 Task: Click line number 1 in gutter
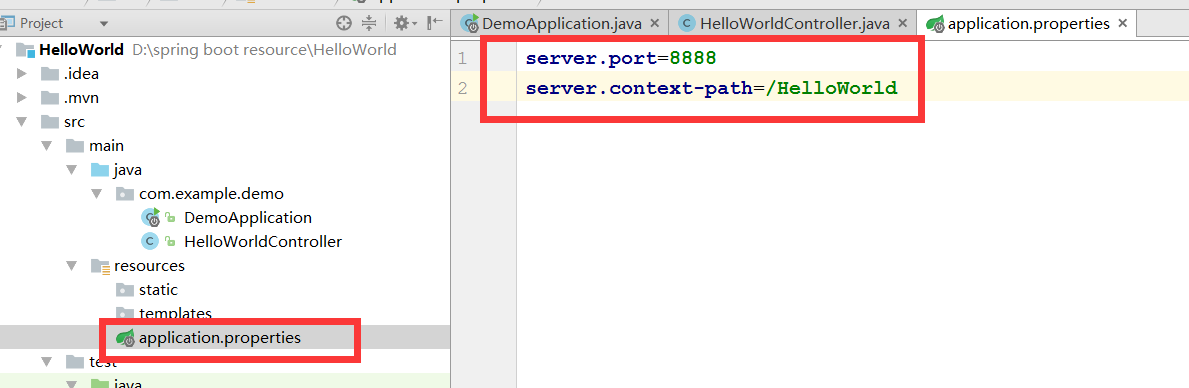pyautogui.click(x=463, y=58)
